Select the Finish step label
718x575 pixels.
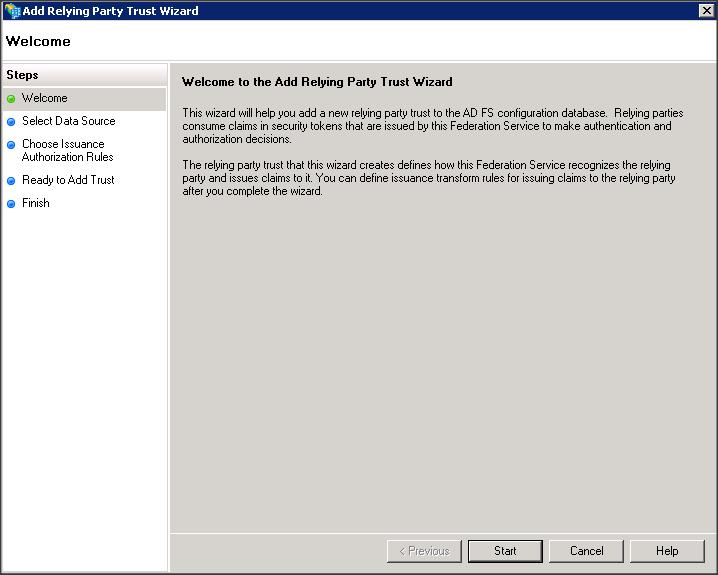(x=36, y=203)
